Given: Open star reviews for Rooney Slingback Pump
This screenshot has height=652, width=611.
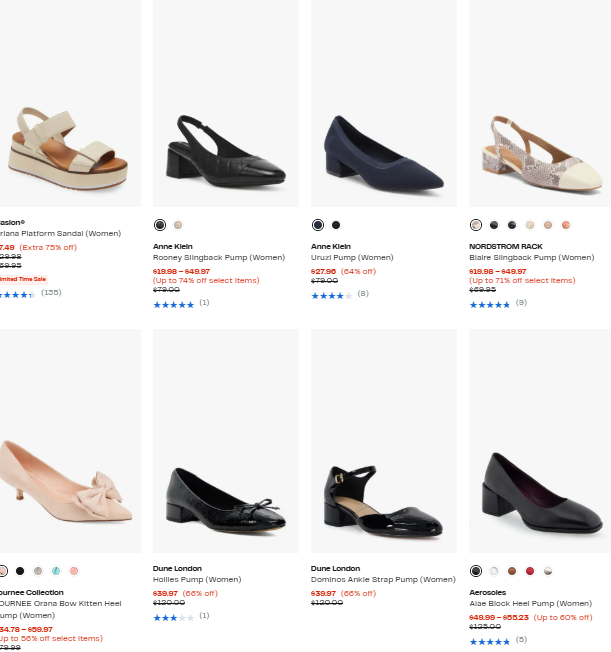Looking at the screenshot, I should click(x=174, y=304).
